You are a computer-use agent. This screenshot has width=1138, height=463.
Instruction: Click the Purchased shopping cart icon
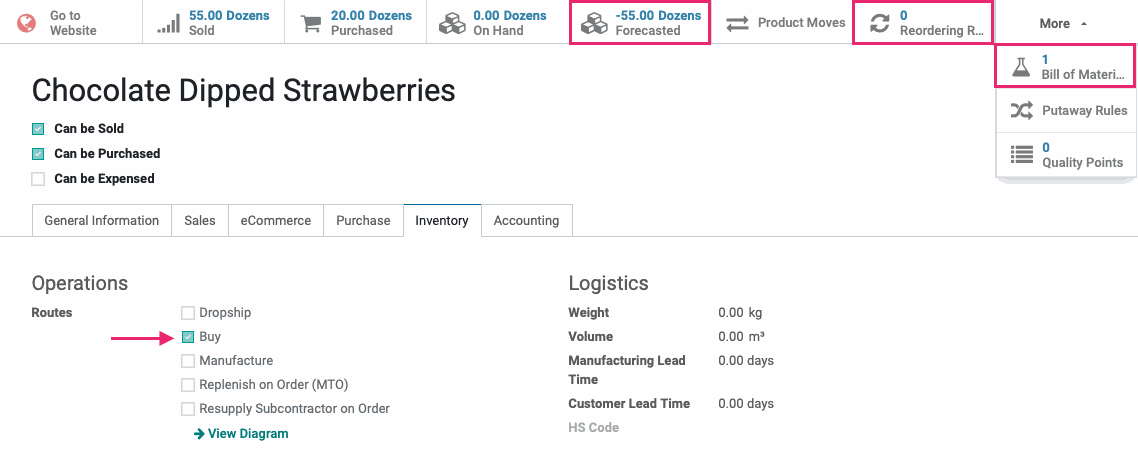click(311, 23)
